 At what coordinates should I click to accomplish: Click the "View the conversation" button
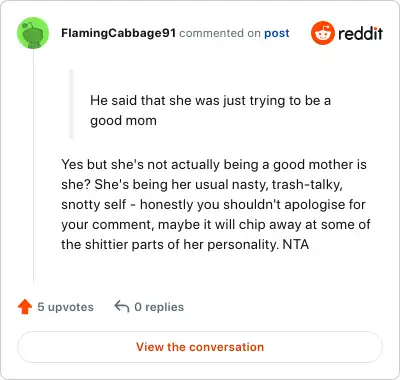tap(200, 347)
